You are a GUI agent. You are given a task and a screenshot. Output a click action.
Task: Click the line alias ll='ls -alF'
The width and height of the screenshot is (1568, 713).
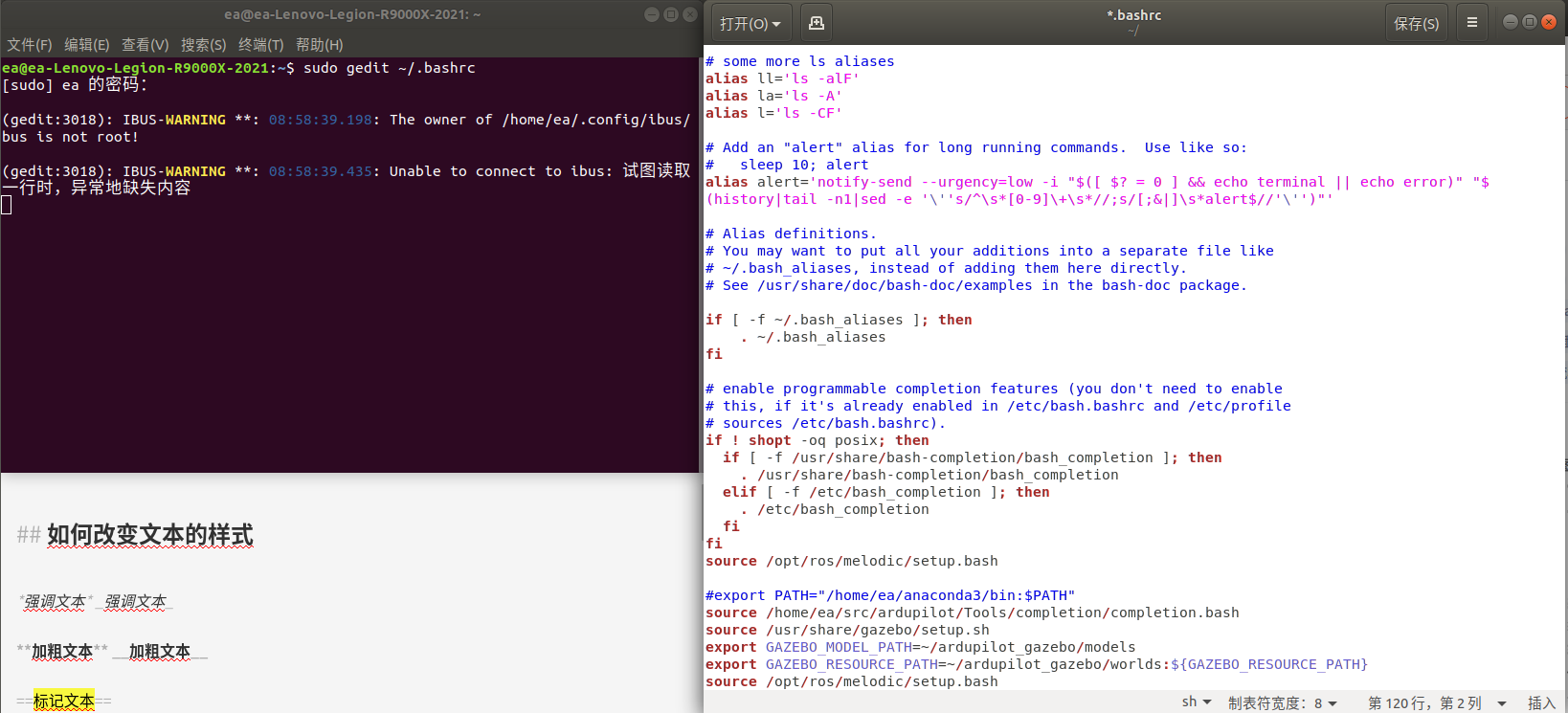coord(783,78)
